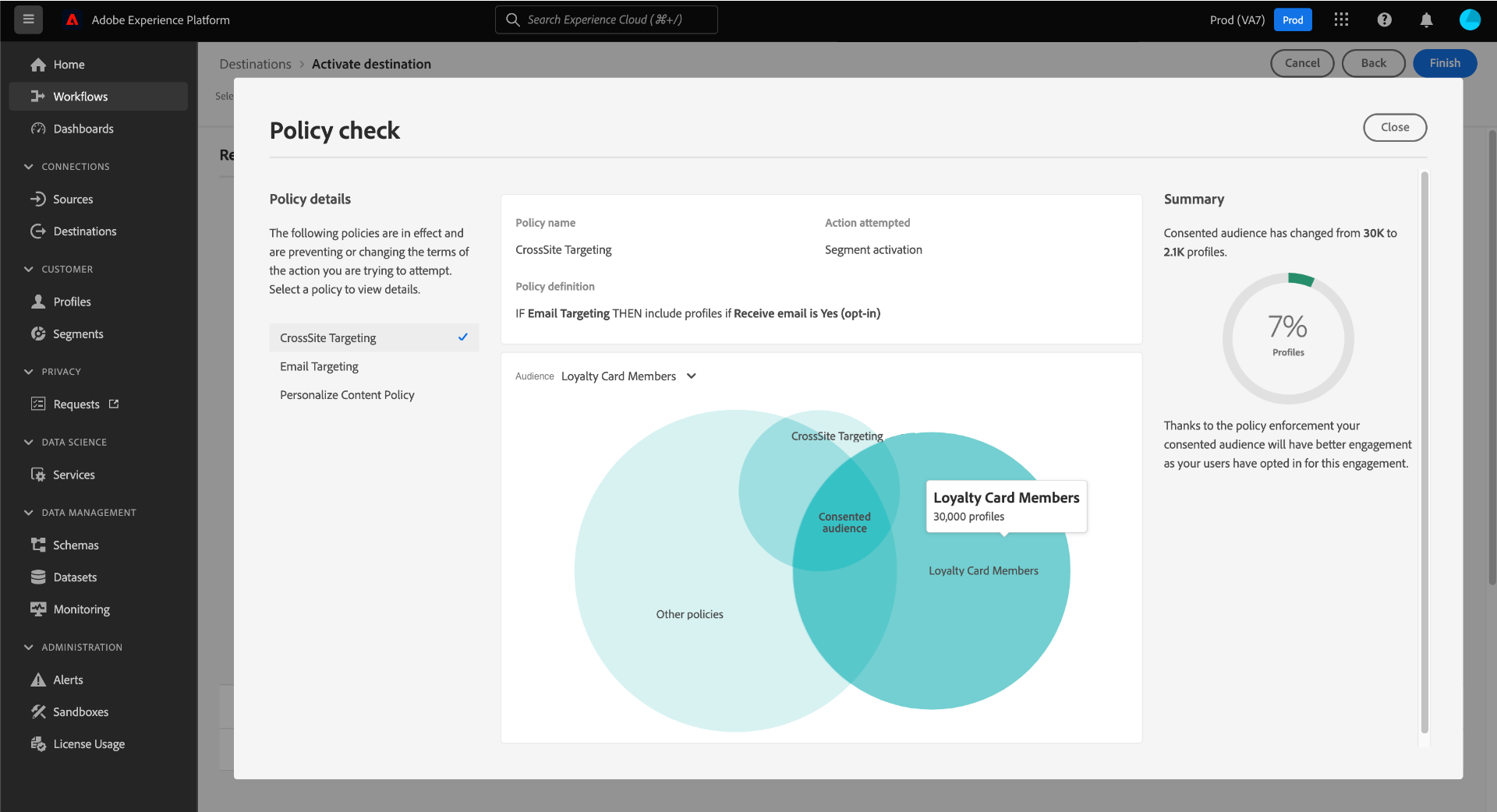
Task: Click the Sources icon
Action: tap(38, 199)
